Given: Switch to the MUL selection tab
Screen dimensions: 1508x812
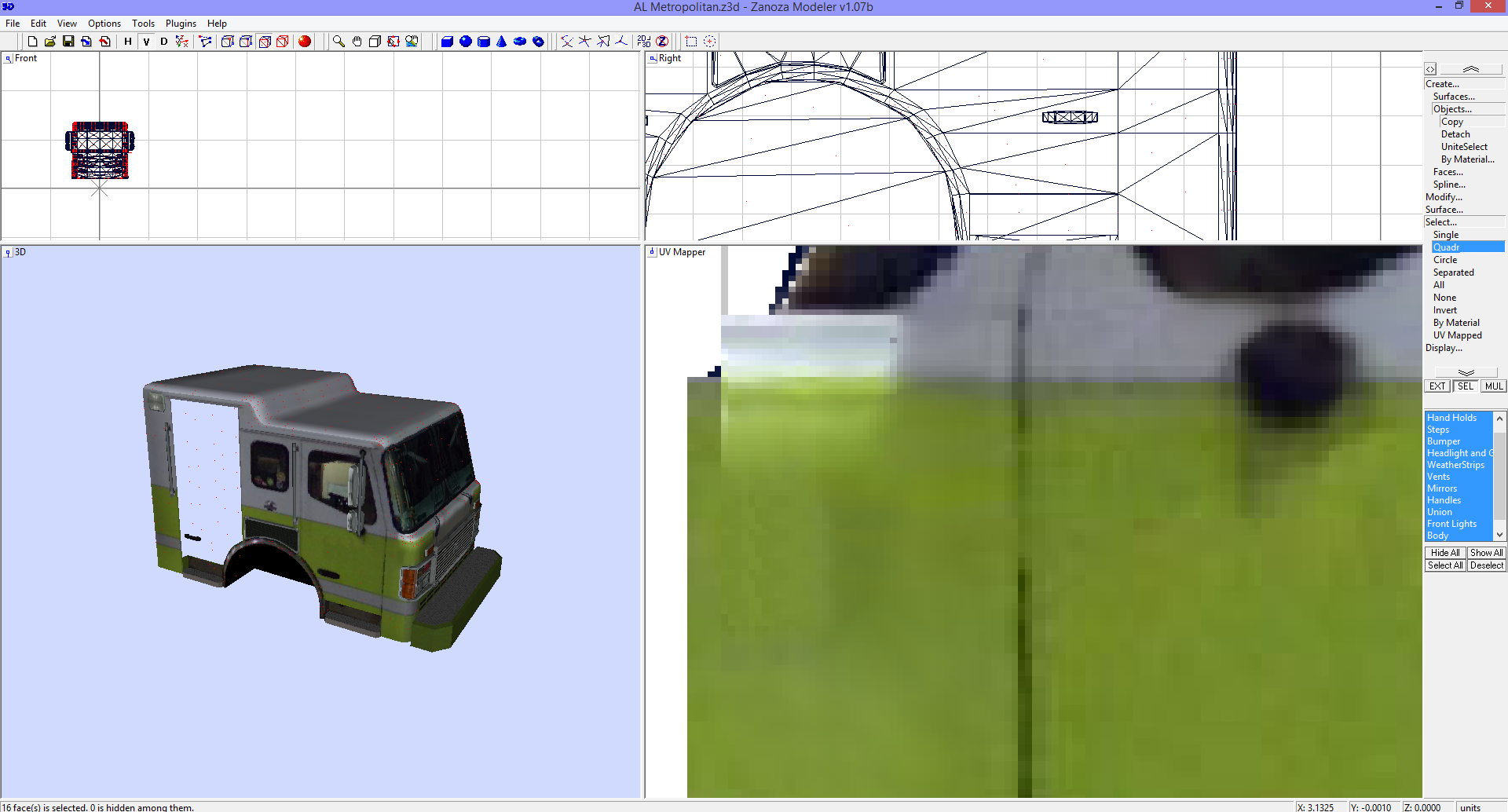Looking at the screenshot, I should pyautogui.click(x=1493, y=386).
